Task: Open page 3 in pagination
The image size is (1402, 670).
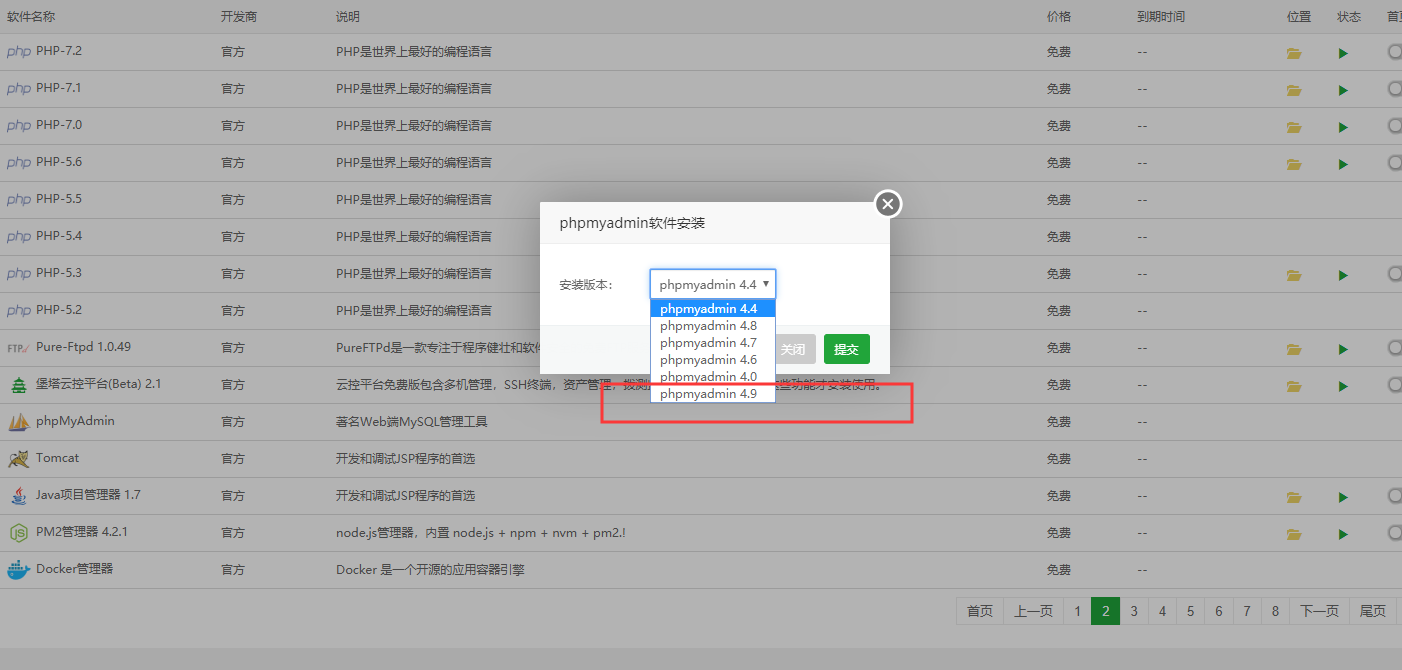Action: pyautogui.click(x=1134, y=611)
